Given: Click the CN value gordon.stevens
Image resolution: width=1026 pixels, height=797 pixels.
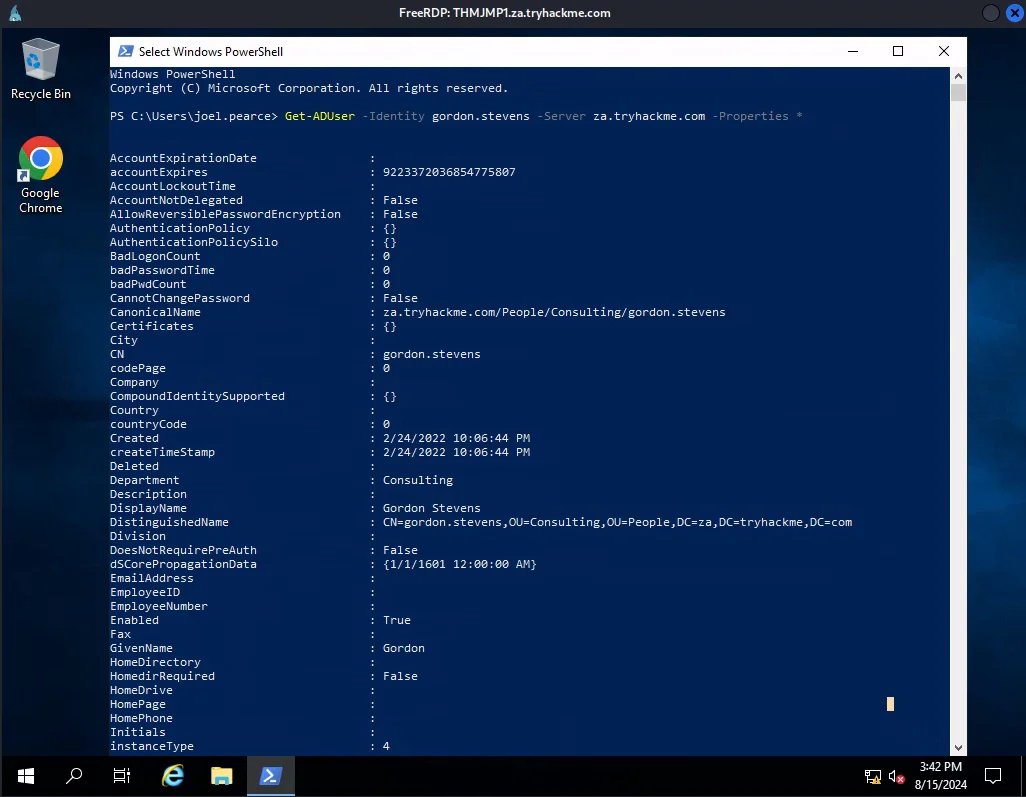Looking at the screenshot, I should click(x=431, y=354).
